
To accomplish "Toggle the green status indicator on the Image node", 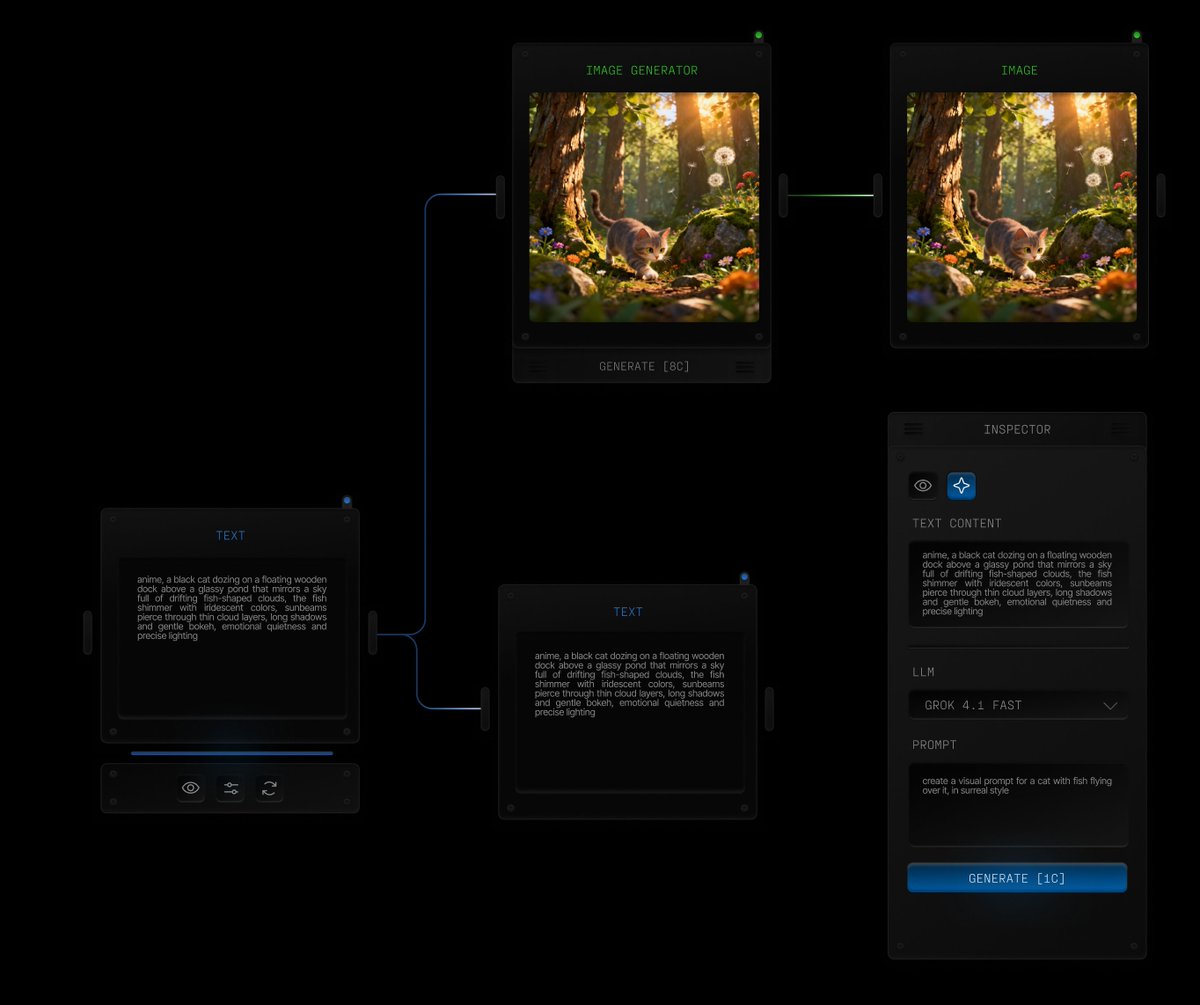I will click(x=1136, y=33).
